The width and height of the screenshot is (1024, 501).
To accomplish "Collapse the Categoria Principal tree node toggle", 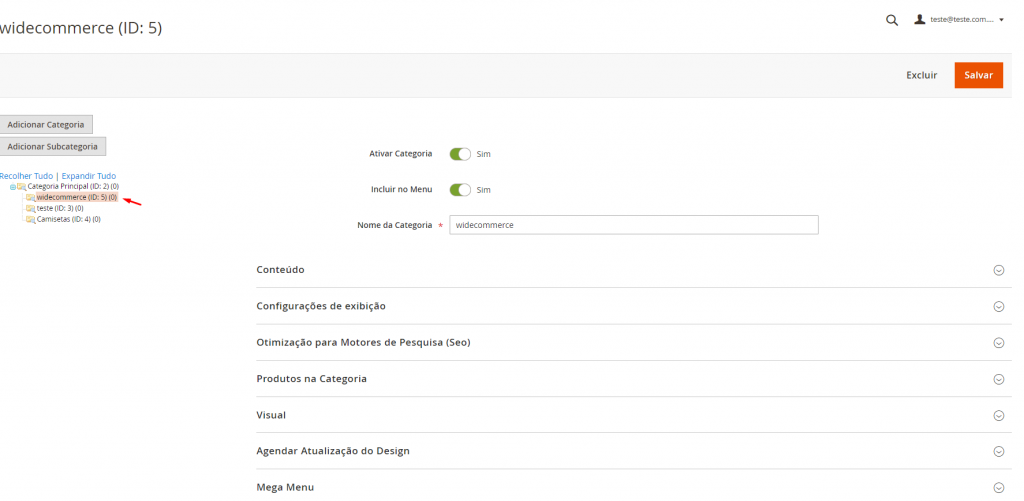I will click(13, 187).
